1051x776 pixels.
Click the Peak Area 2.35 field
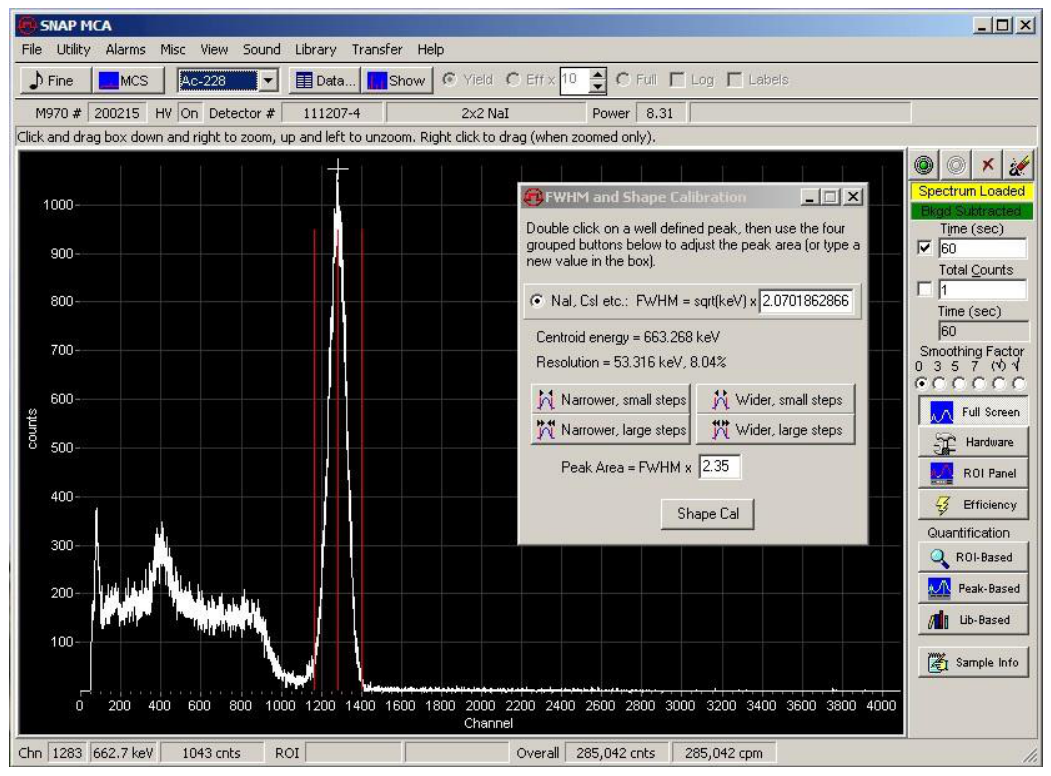(720, 466)
